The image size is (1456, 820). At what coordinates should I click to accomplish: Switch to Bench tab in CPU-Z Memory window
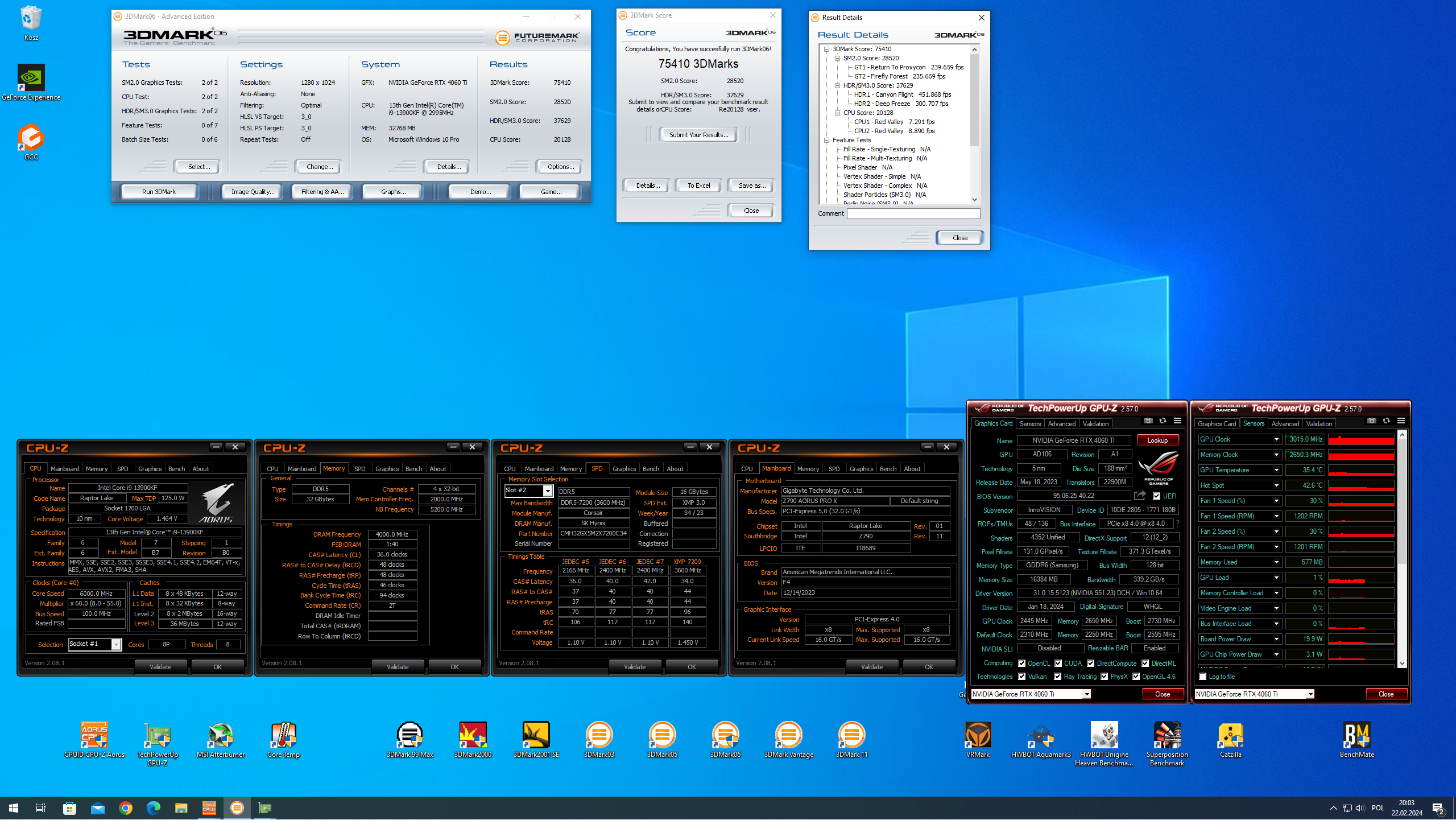point(413,469)
